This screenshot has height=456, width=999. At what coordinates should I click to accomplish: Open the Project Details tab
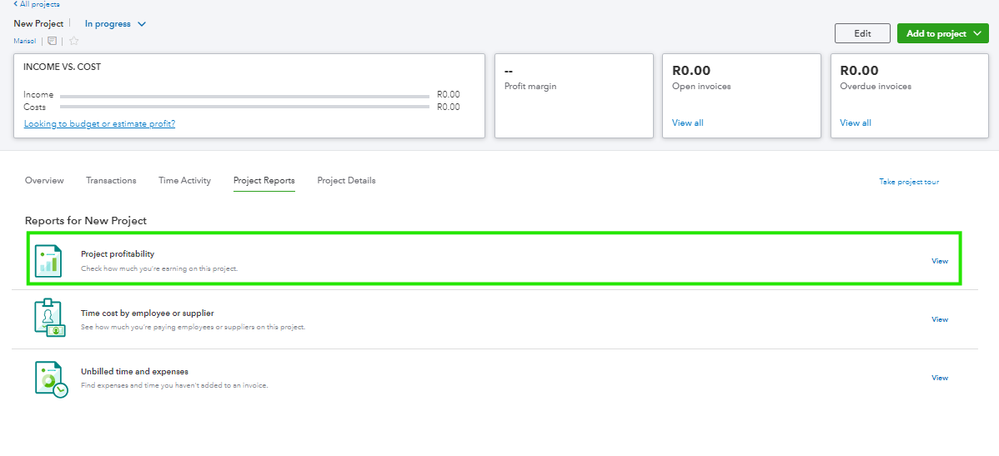tap(346, 180)
